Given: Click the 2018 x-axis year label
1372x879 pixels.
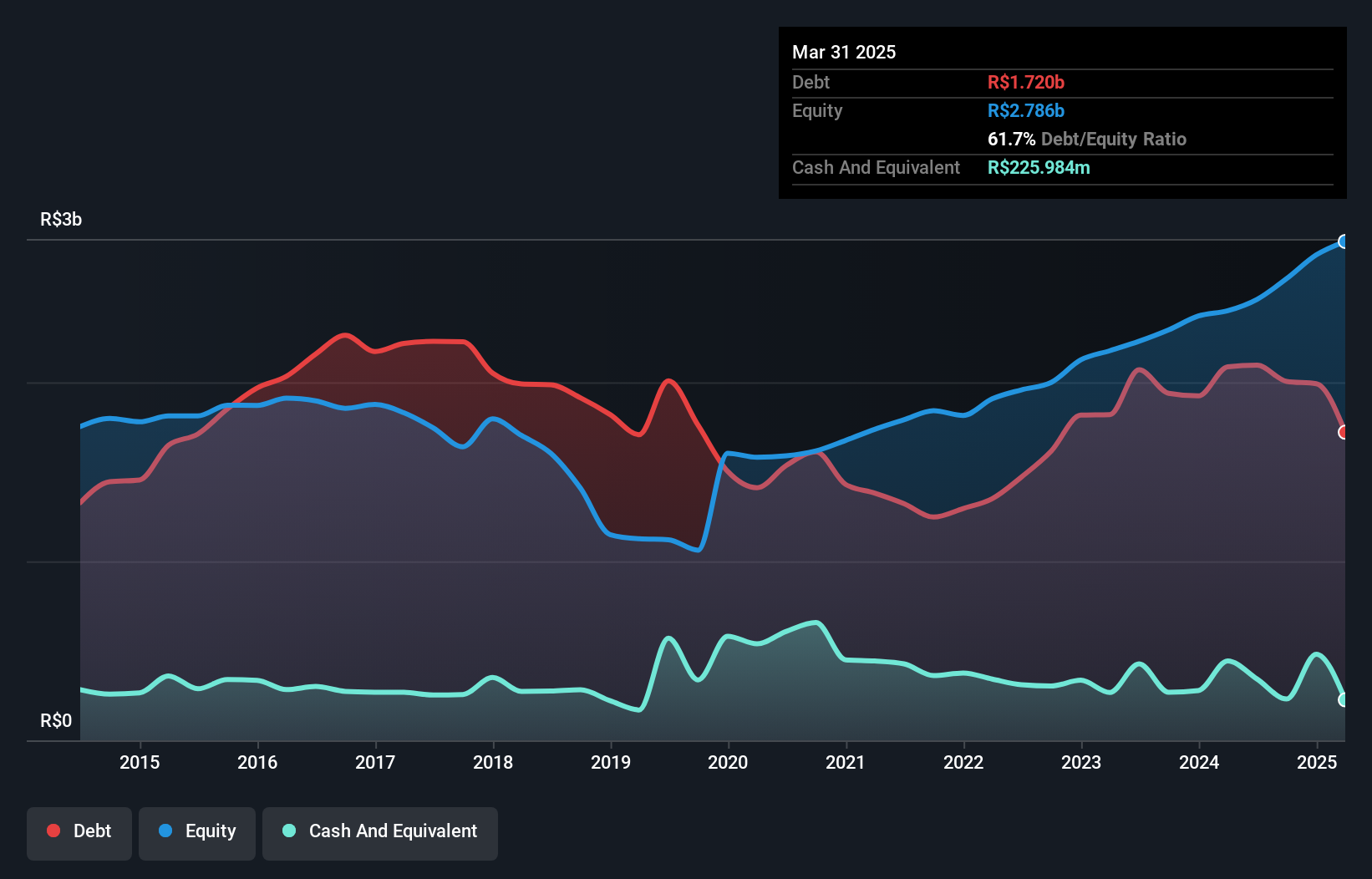Looking at the screenshot, I should pyautogui.click(x=493, y=762).
